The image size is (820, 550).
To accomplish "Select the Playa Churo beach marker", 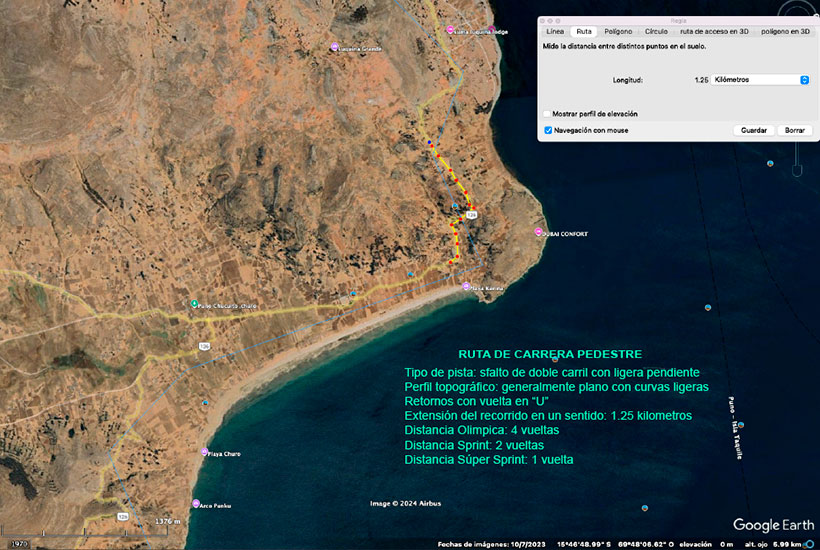I will pos(206,453).
